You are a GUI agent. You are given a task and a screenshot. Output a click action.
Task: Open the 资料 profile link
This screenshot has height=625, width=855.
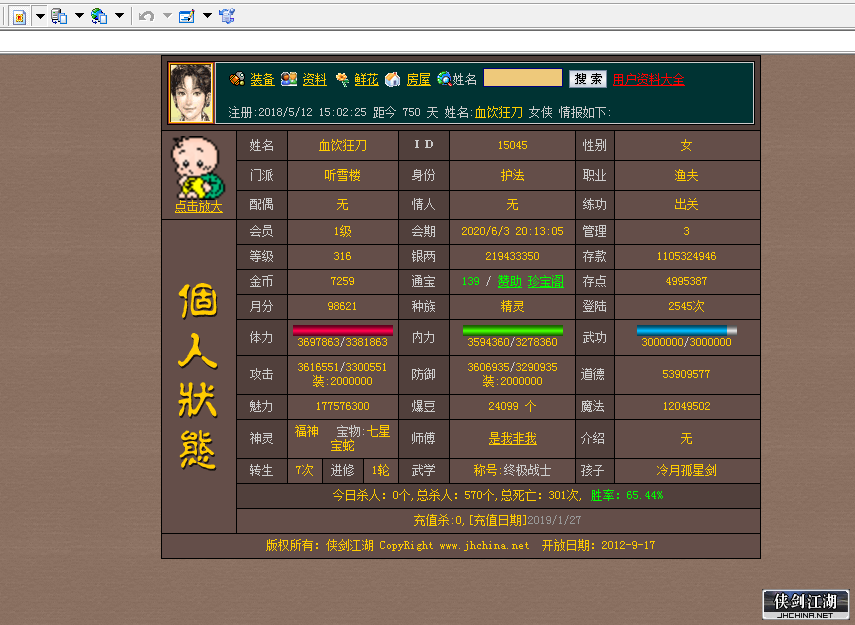(x=315, y=80)
